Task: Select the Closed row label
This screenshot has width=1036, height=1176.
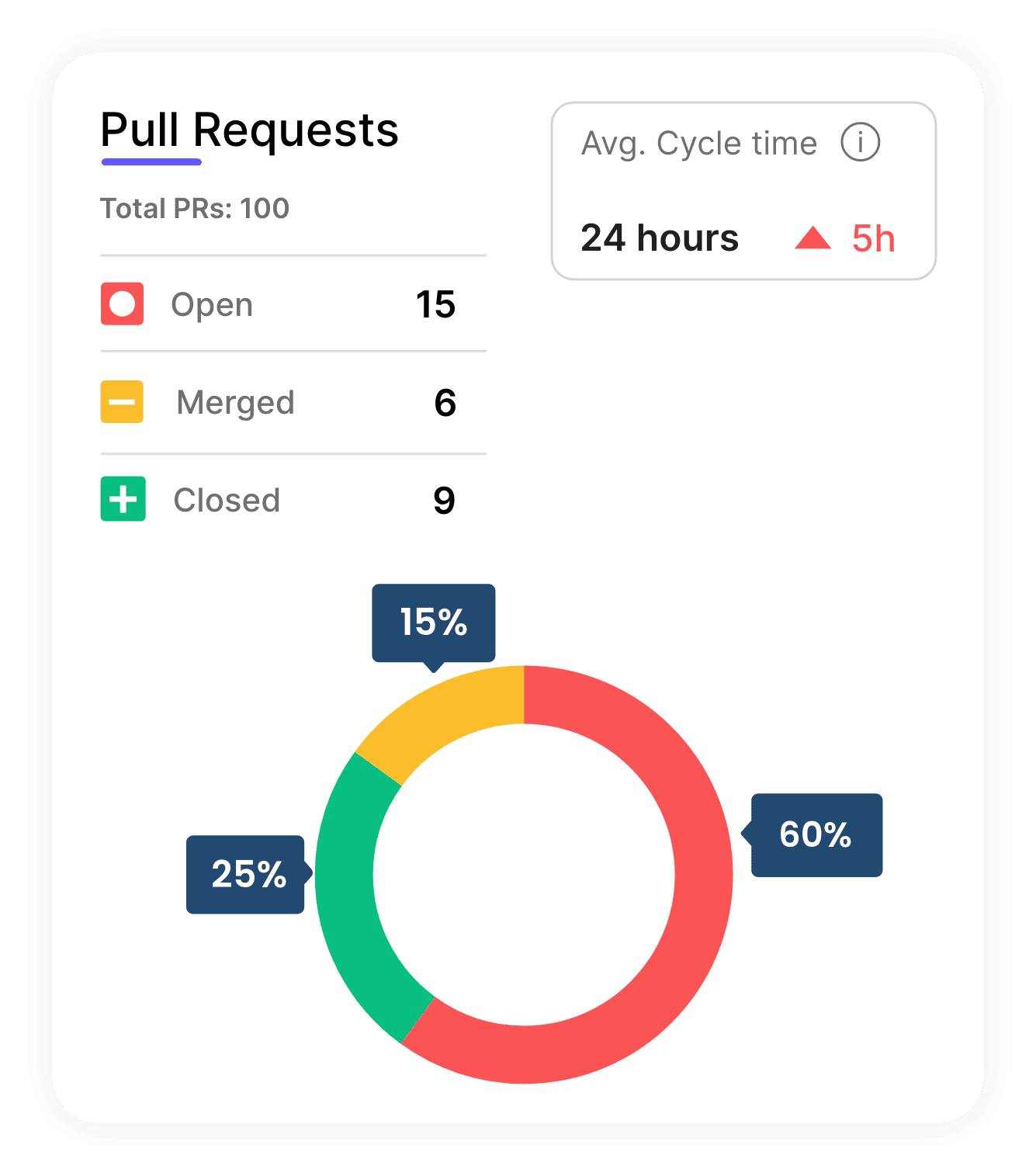Action: [227, 501]
